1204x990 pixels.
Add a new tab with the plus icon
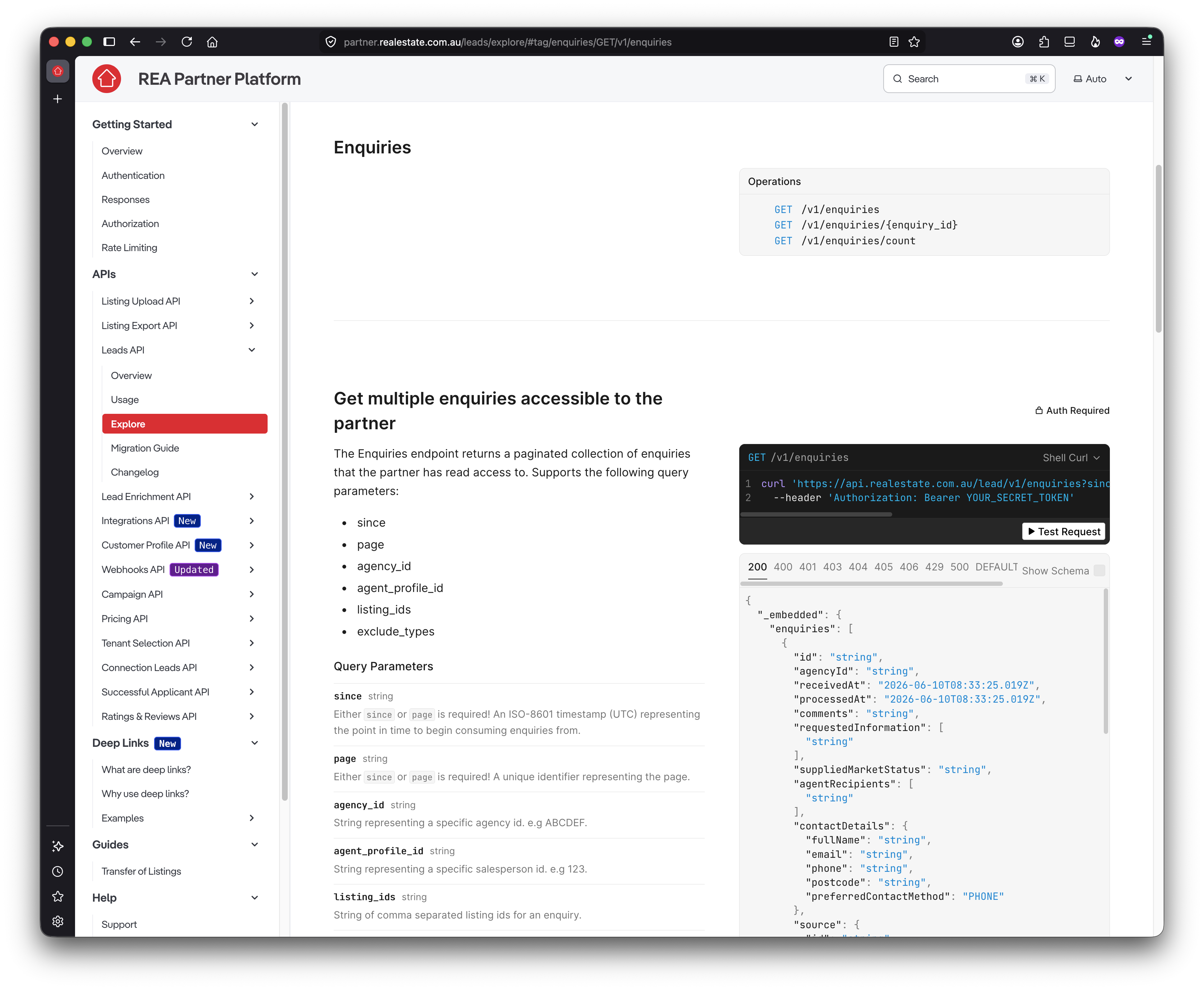tap(57, 99)
